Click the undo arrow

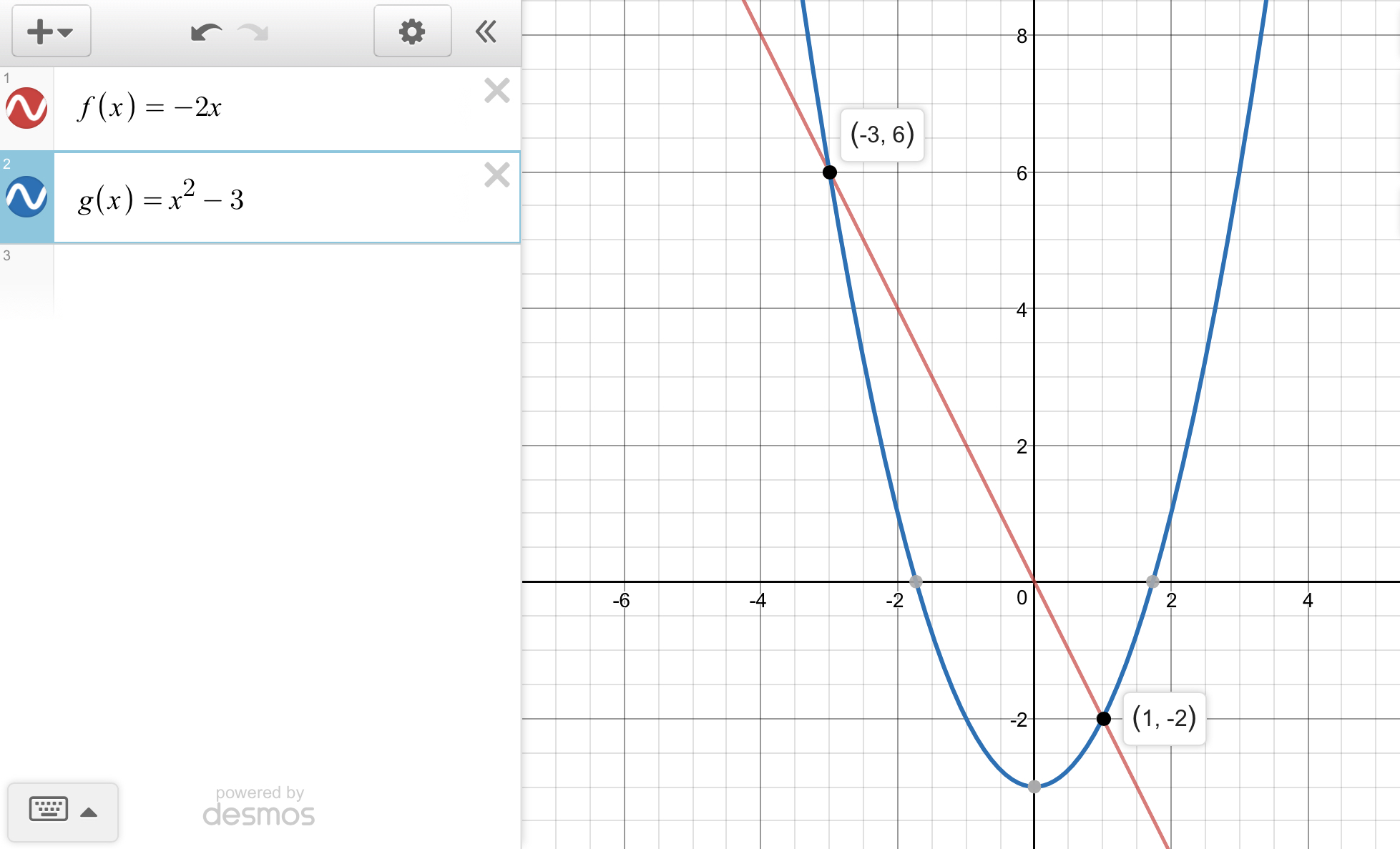click(x=206, y=32)
